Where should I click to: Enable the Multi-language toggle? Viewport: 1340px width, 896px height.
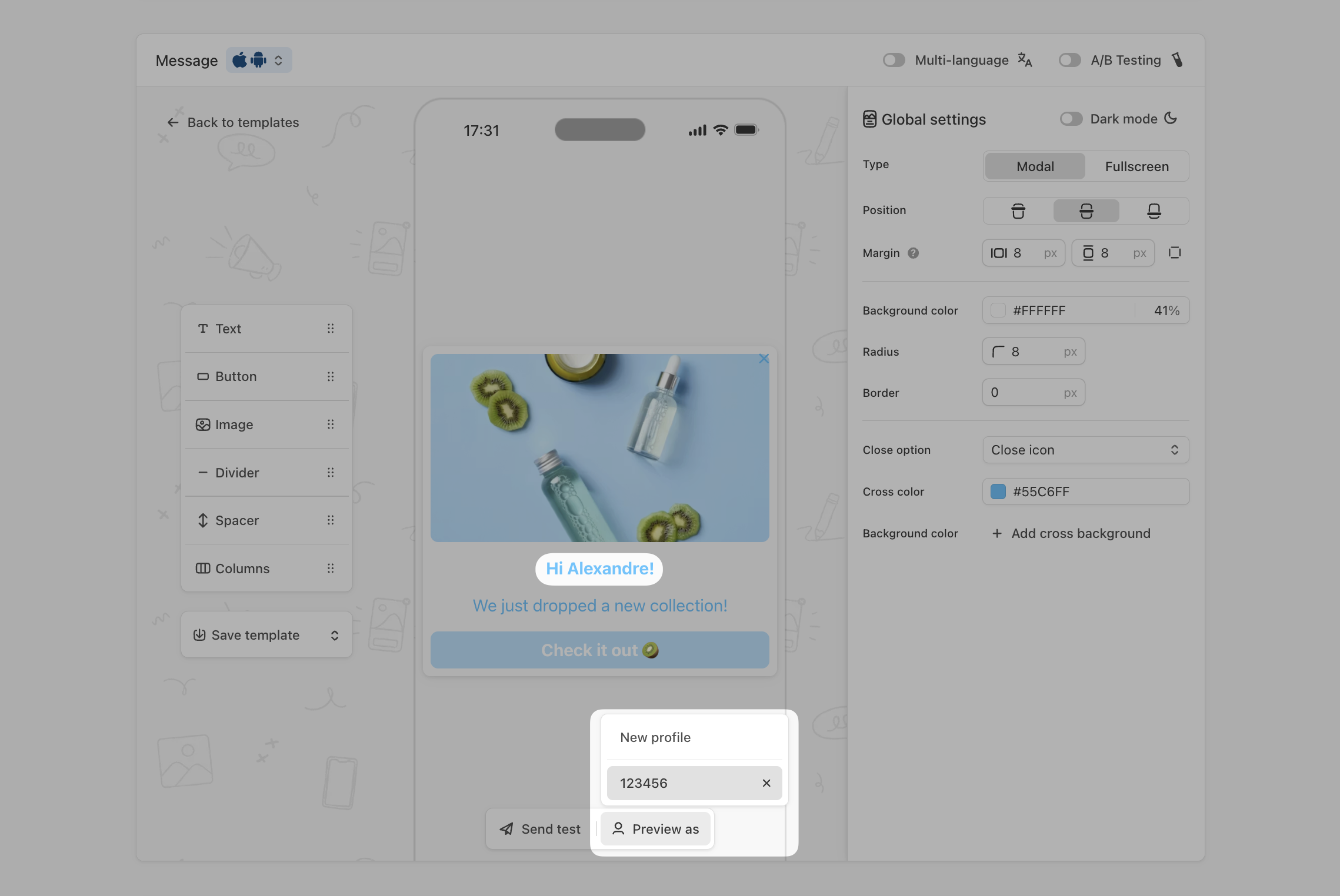click(x=894, y=60)
